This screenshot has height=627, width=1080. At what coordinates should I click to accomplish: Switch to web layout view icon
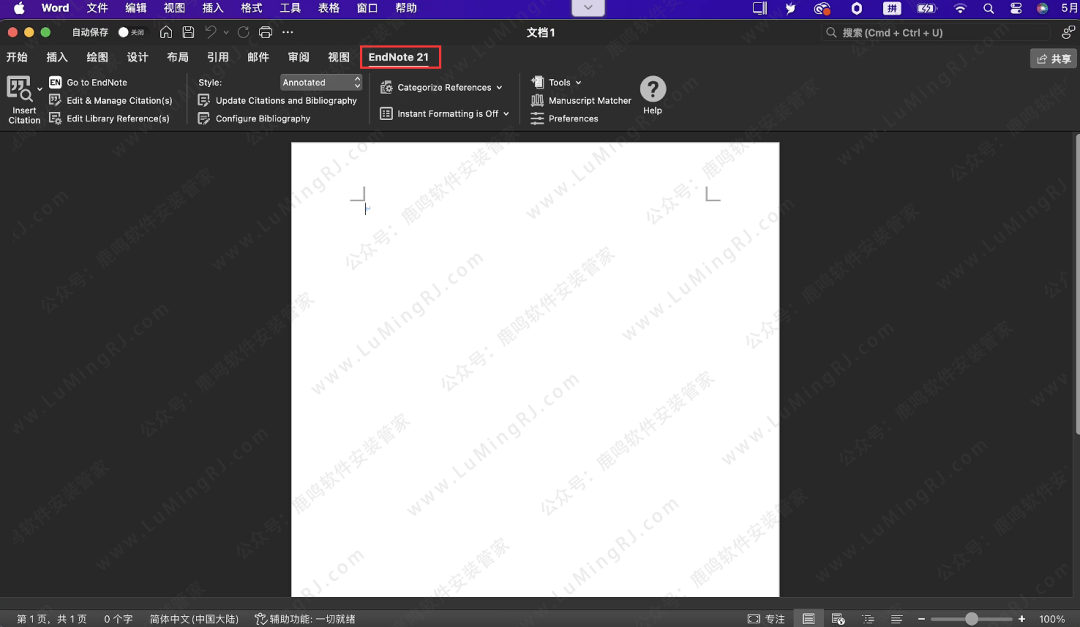[838, 619]
